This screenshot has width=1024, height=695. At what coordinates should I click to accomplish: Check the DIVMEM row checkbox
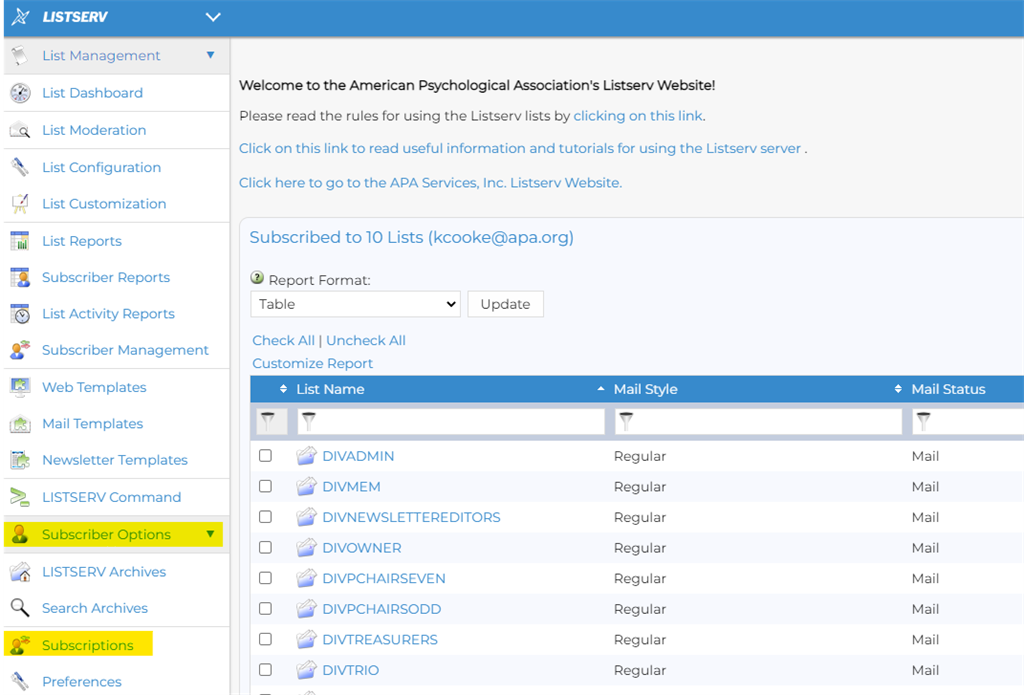[x=265, y=486]
